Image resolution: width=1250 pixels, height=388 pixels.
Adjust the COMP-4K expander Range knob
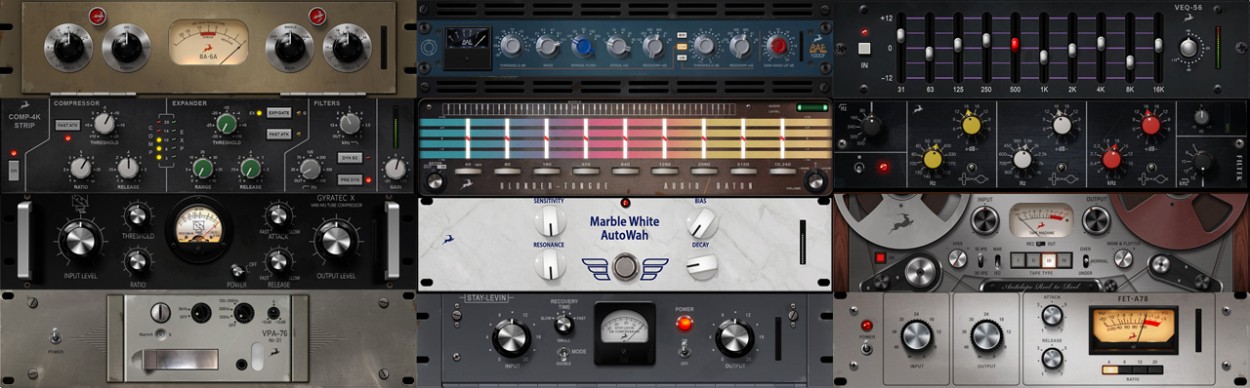point(204,167)
